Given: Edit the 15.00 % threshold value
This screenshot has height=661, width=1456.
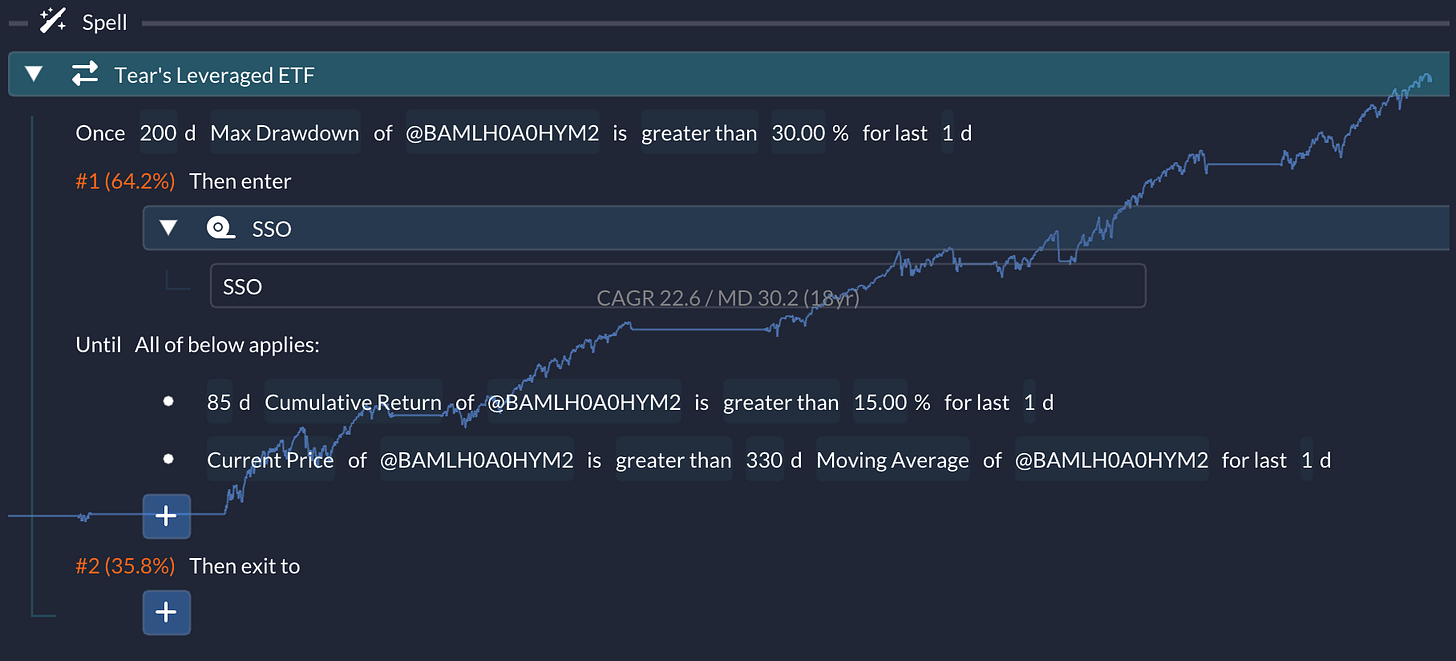Looking at the screenshot, I should tap(881, 402).
